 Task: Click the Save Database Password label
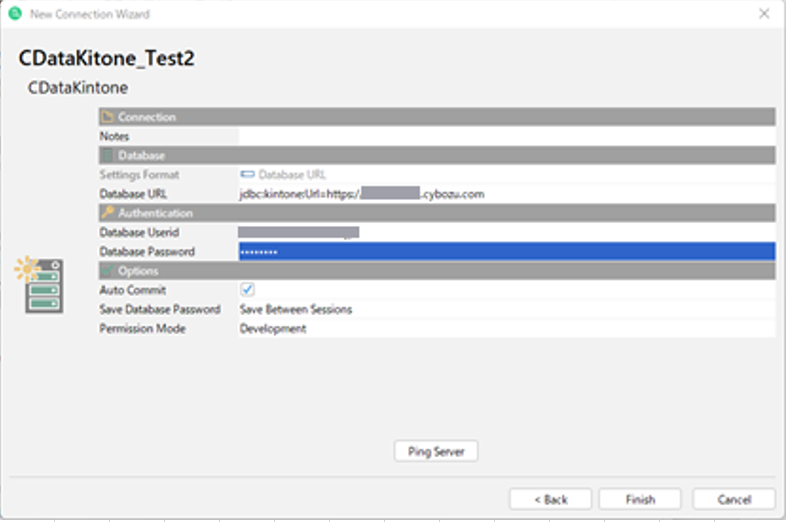click(160, 309)
